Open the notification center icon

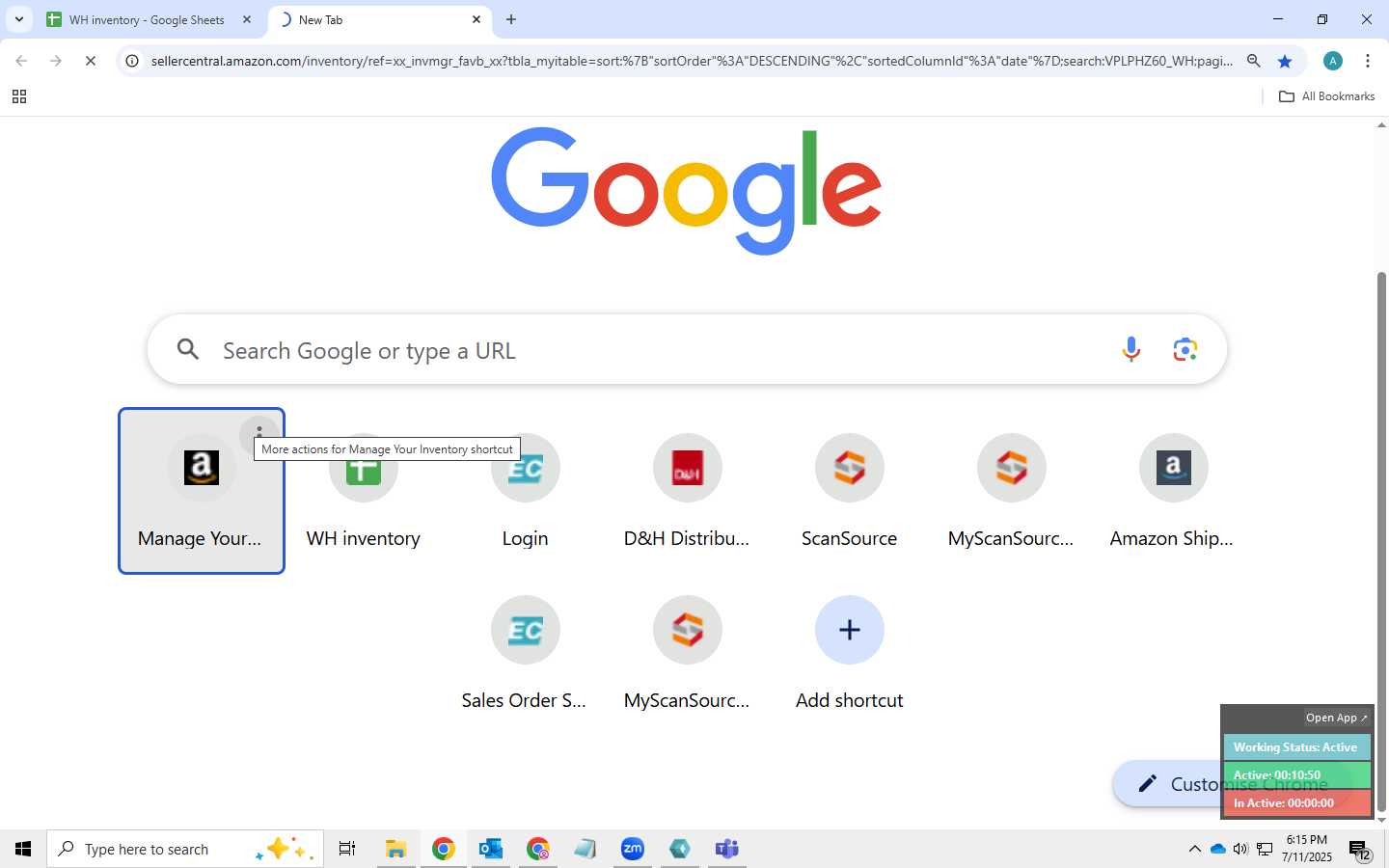point(1359,850)
